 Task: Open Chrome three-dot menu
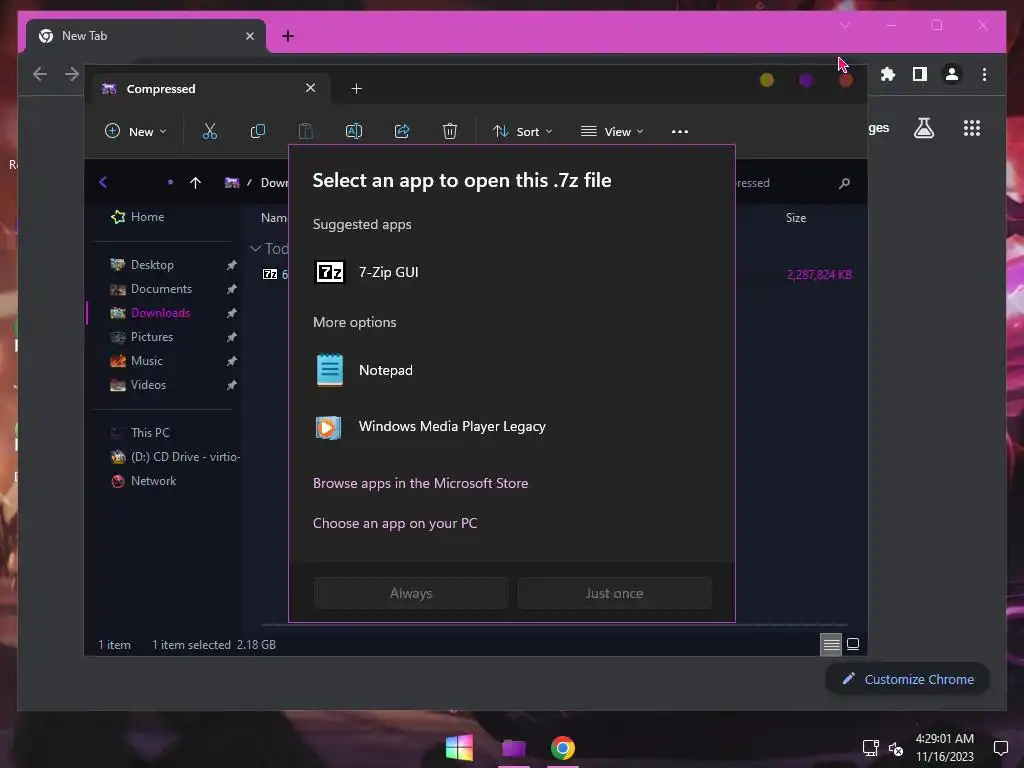click(x=984, y=74)
